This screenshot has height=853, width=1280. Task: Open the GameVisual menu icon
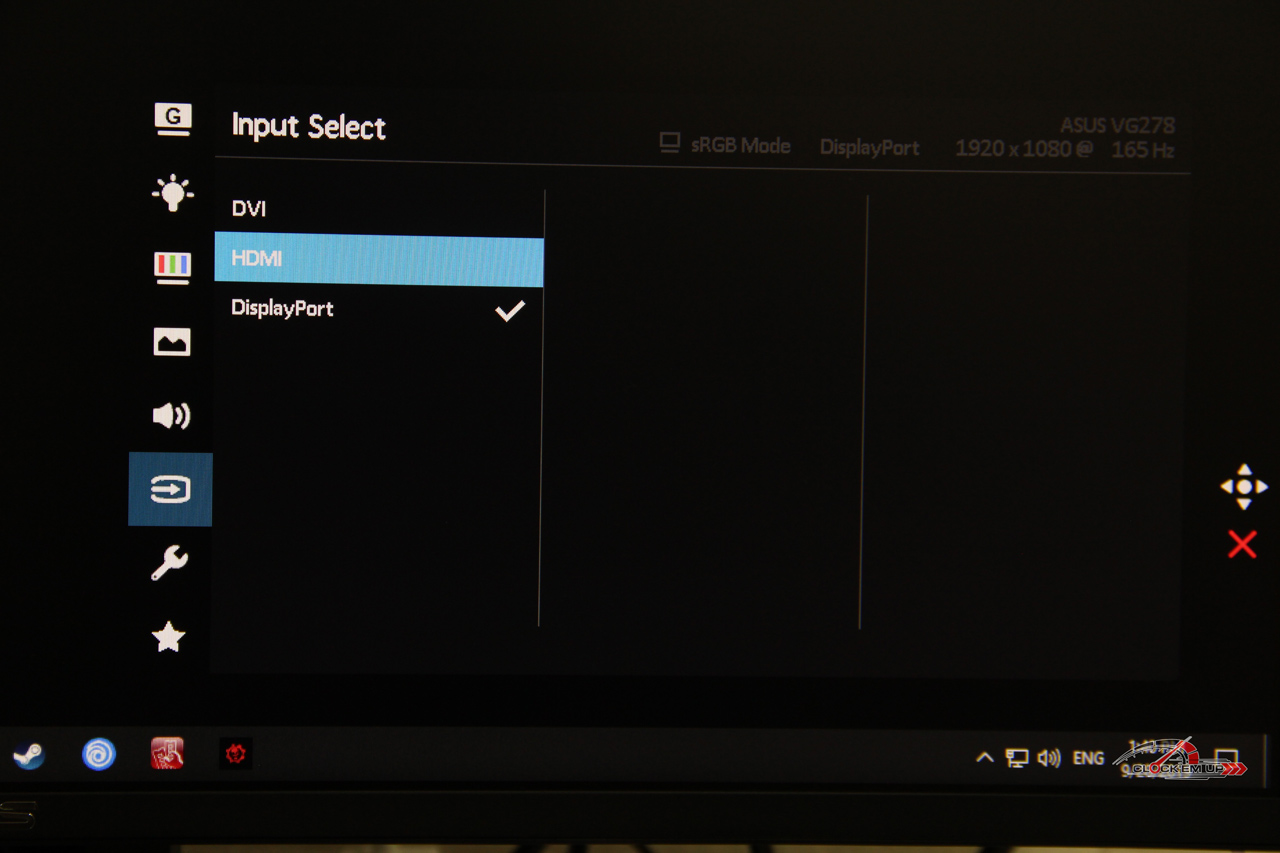click(x=172, y=119)
